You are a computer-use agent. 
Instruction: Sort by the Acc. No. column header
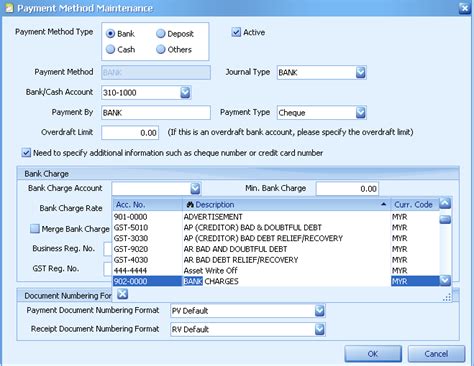[x=147, y=204]
